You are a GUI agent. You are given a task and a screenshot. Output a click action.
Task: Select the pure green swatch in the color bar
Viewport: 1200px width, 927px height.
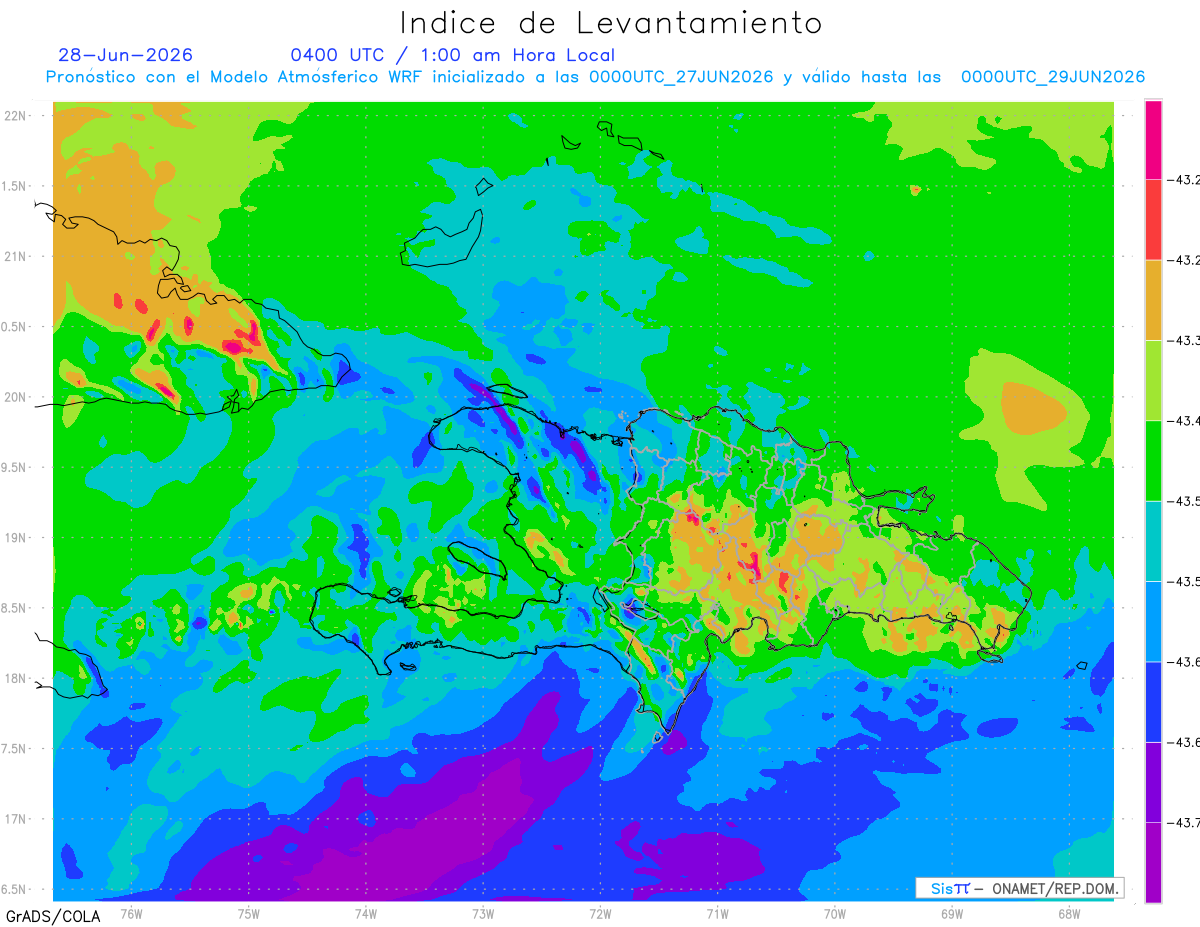1153,461
